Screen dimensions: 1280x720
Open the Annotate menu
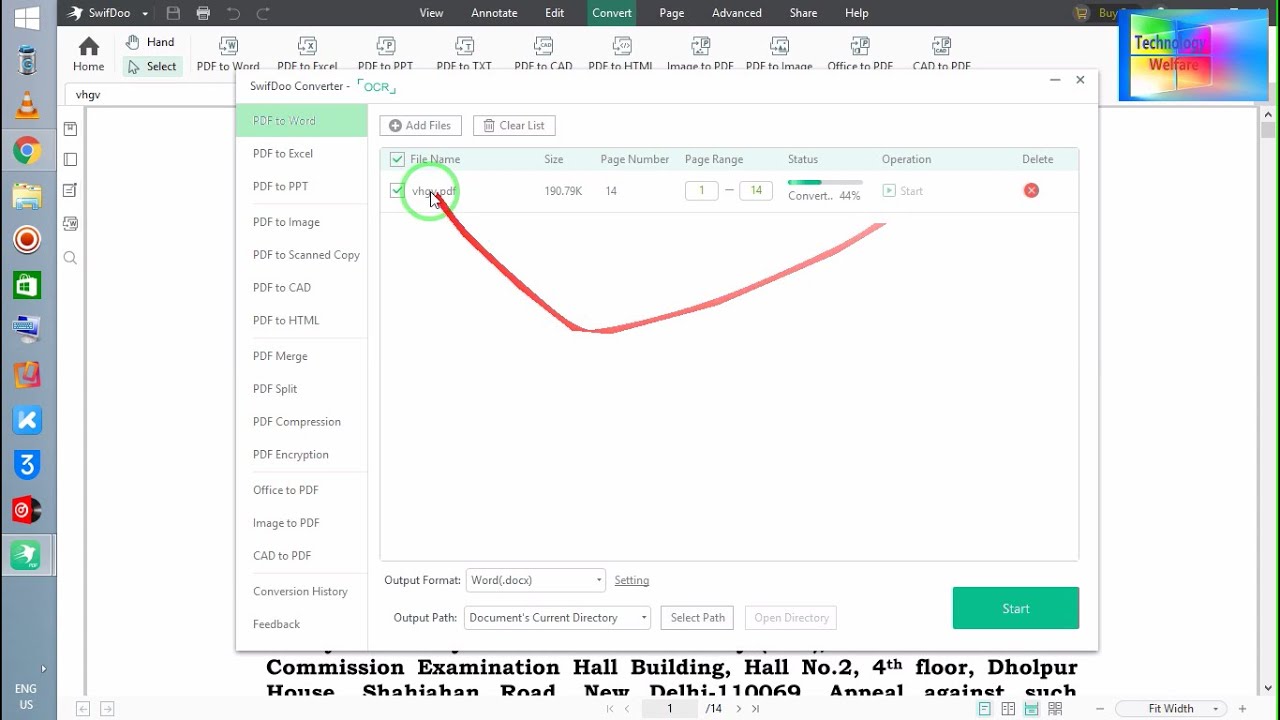coord(494,13)
